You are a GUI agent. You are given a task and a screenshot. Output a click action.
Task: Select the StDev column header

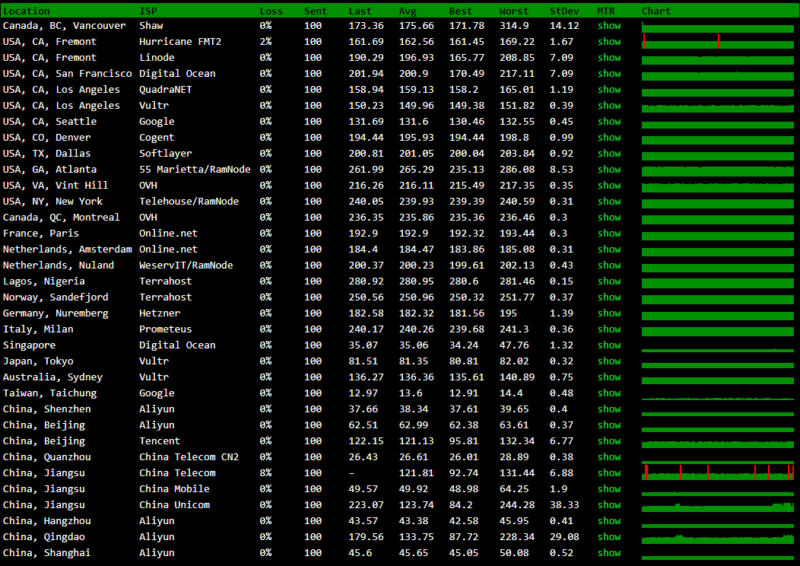(x=564, y=10)
